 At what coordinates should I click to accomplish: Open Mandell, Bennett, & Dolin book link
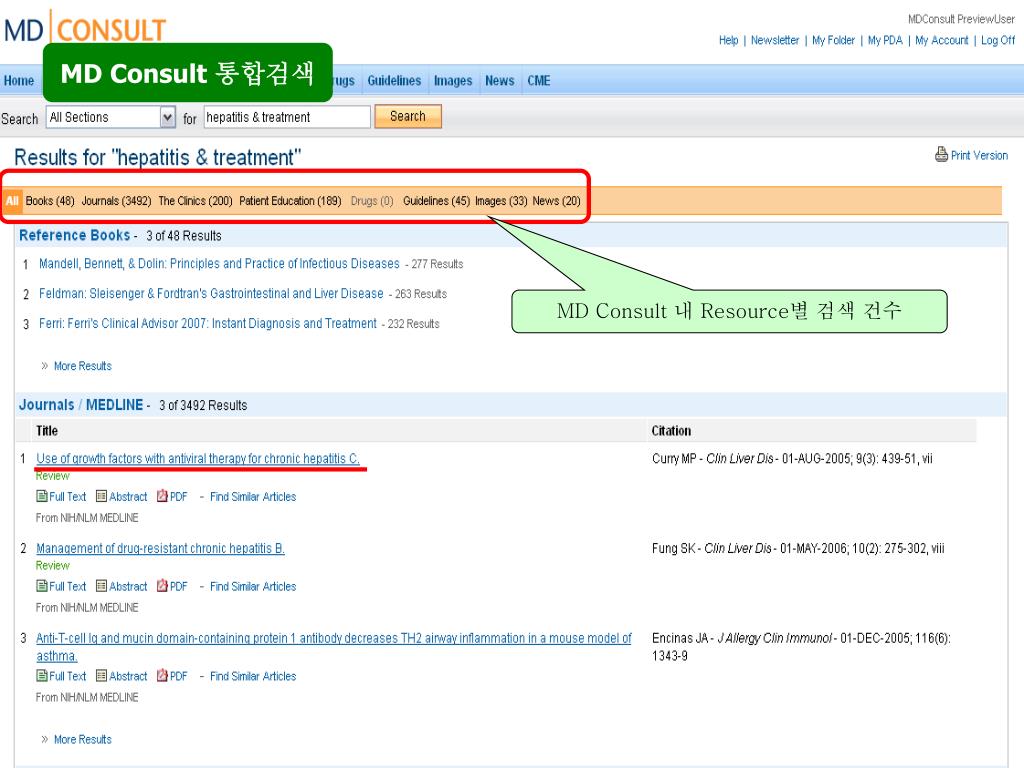pyautogui.click(x=219, y=263)
